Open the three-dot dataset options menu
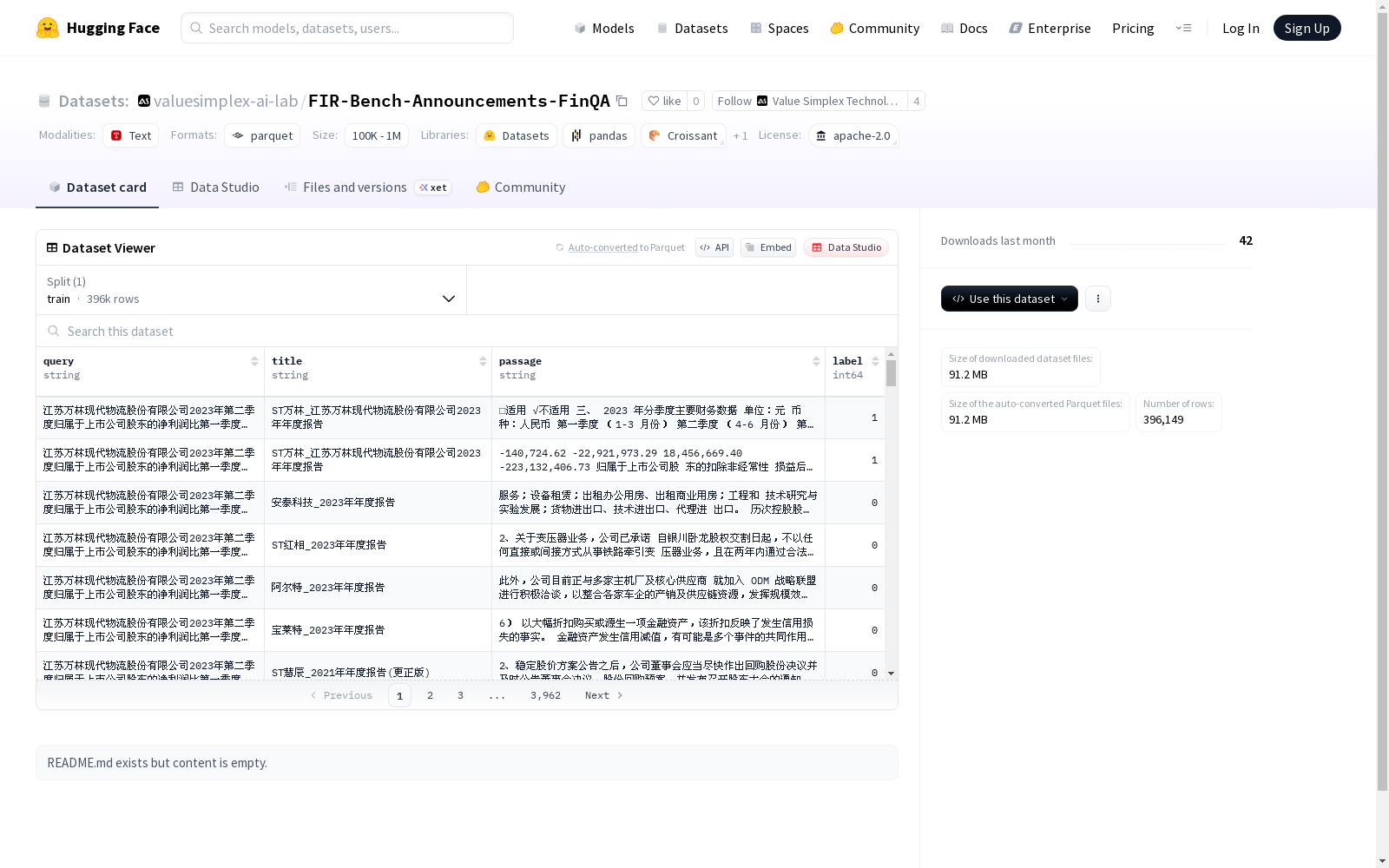The image size is (1389, 868). (1097, 299)
